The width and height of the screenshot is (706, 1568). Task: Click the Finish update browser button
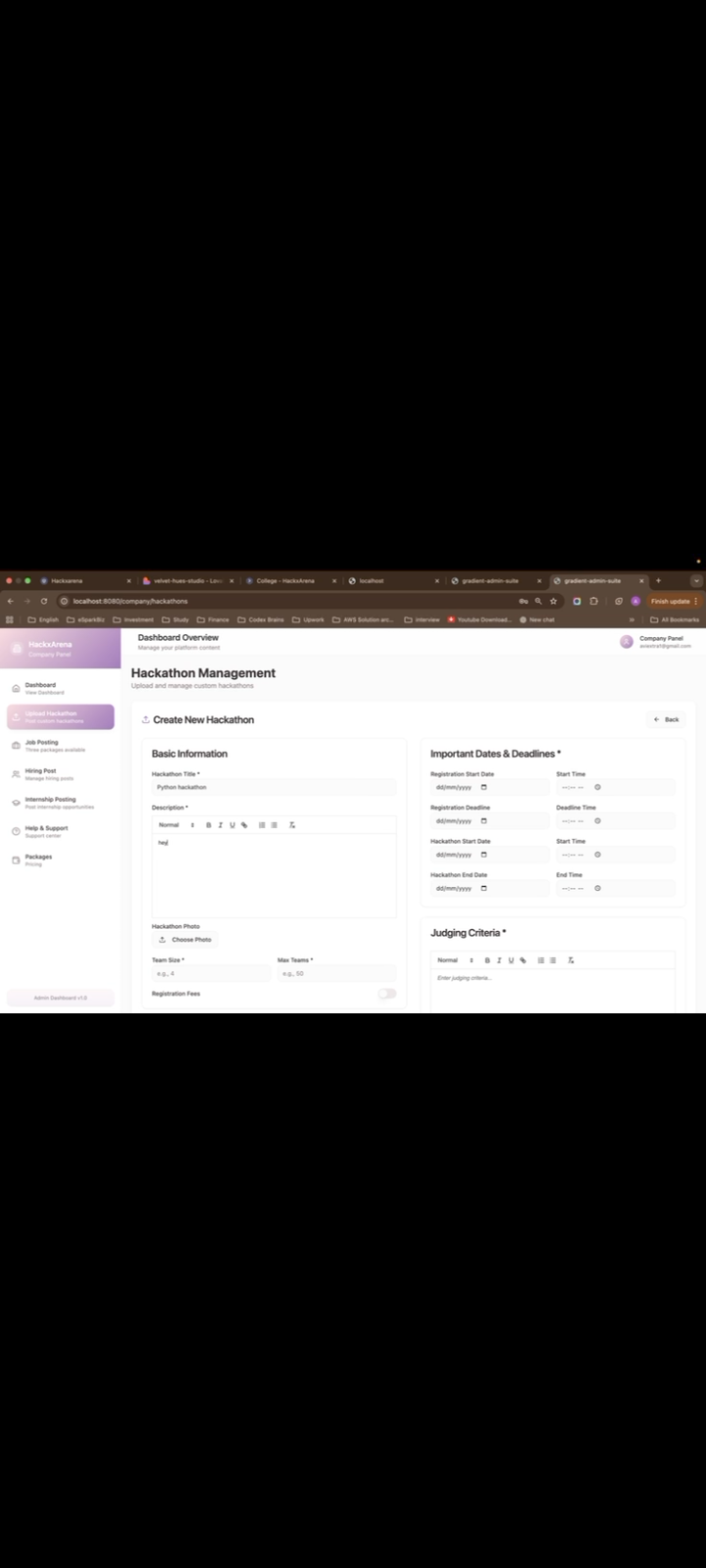[x=674, y=601]
